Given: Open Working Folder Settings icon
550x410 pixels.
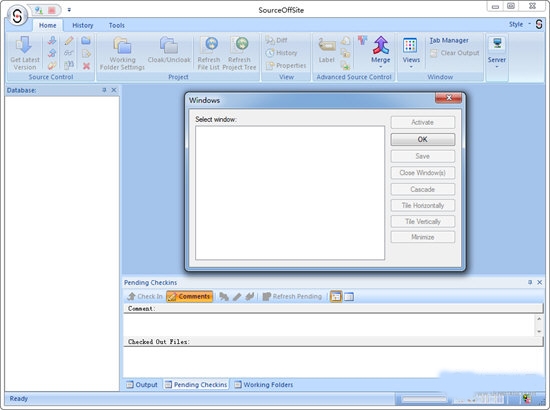Looking at the screenshot, I should point(122,45).
